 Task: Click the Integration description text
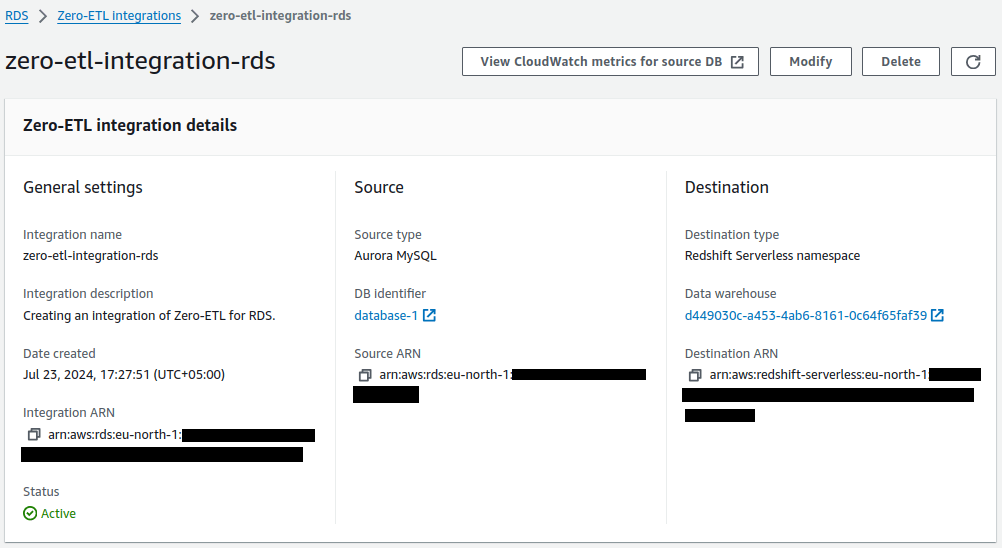pos(149,315)
